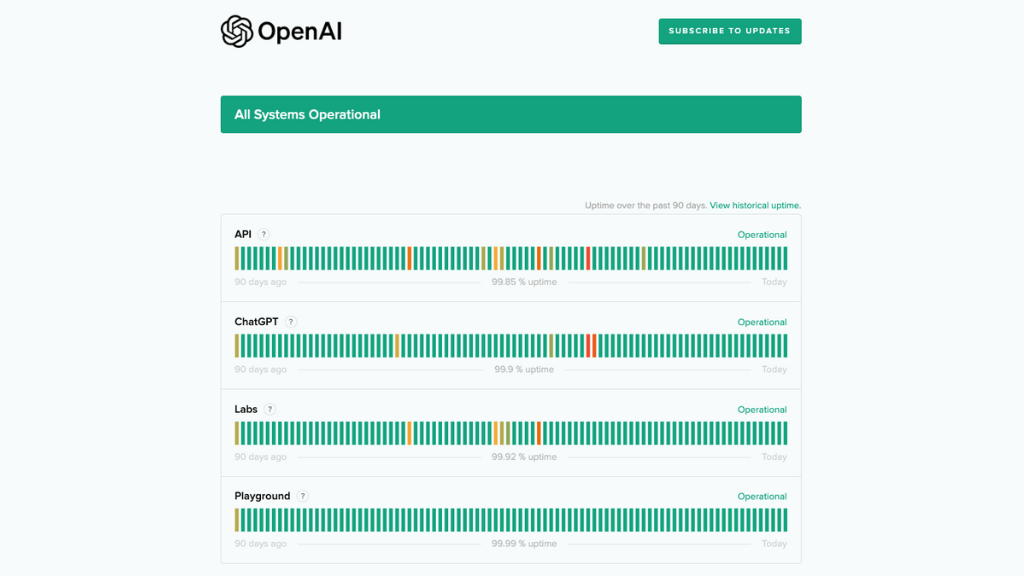Click the rightmost bar in API uptime

(785, 258)
